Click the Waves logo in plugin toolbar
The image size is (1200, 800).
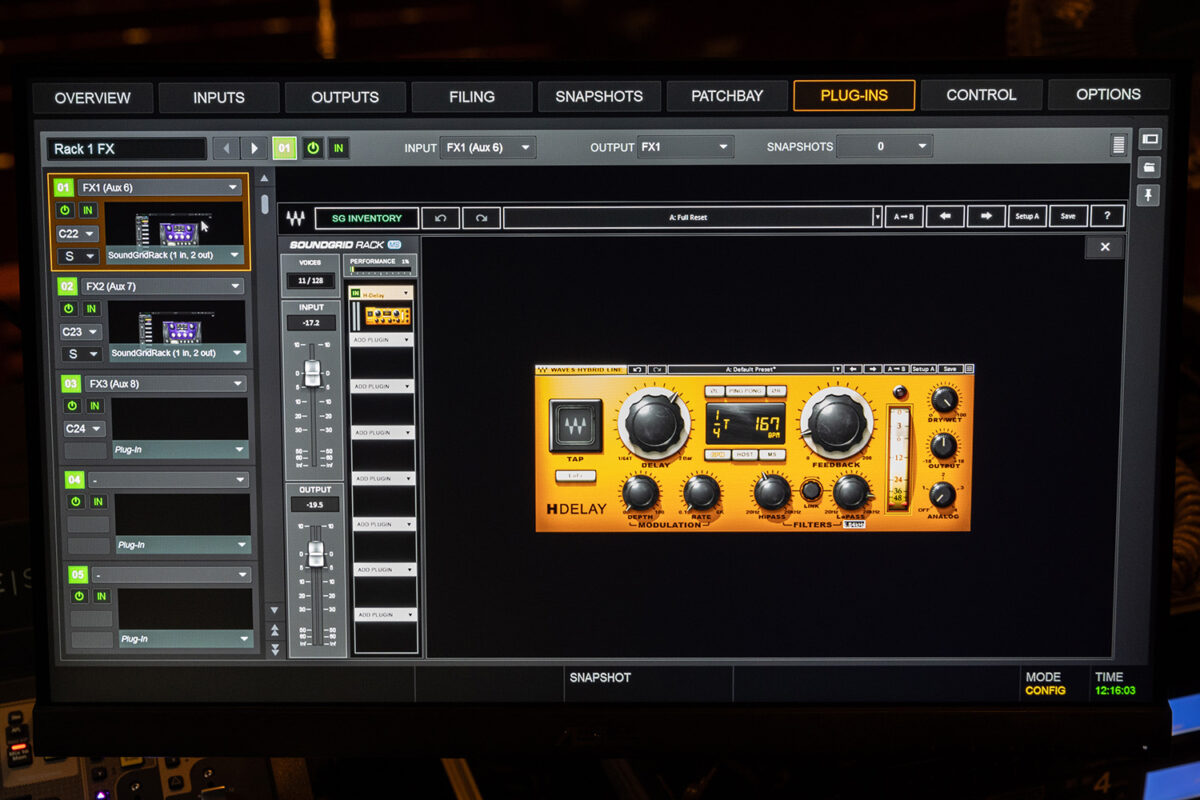296,218
